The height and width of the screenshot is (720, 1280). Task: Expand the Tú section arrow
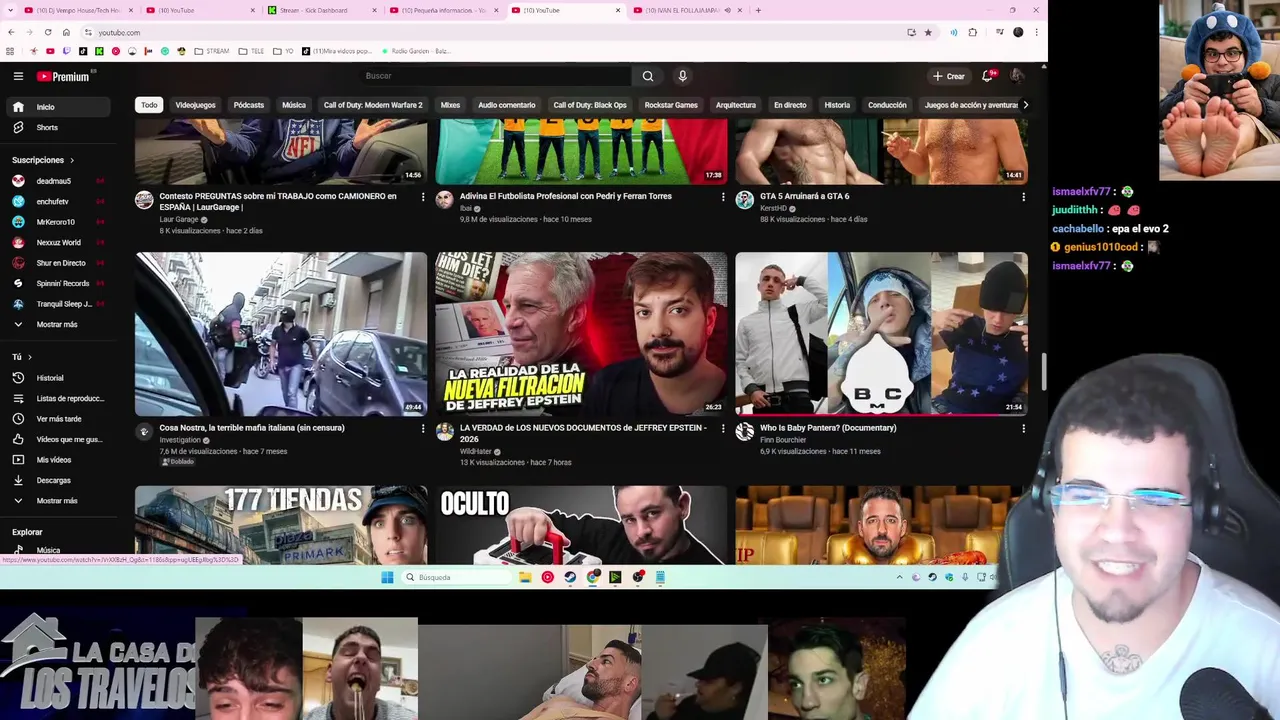29,357
